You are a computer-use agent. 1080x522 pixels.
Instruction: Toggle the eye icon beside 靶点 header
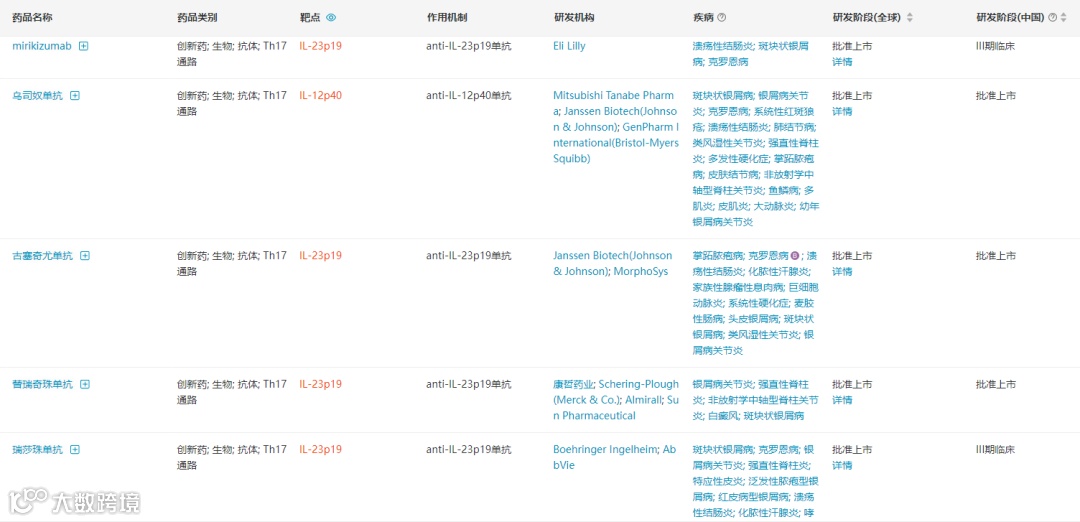tap(331, 18)
